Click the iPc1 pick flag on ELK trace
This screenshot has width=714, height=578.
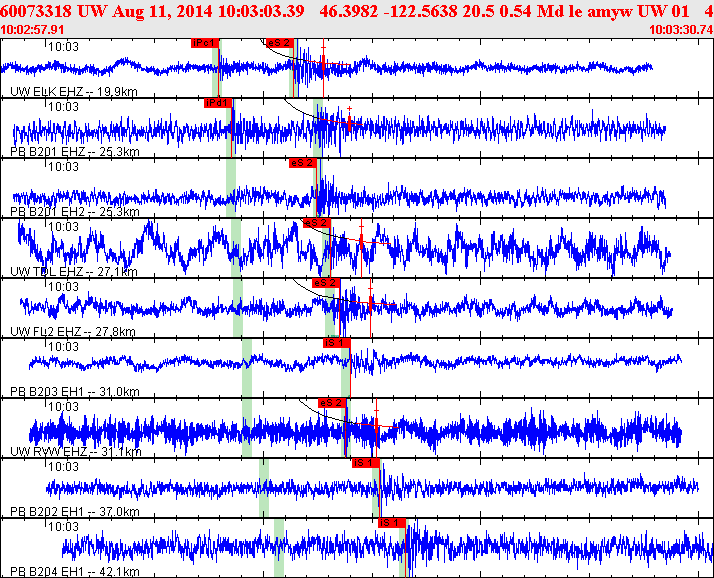[x=205, y=43]
